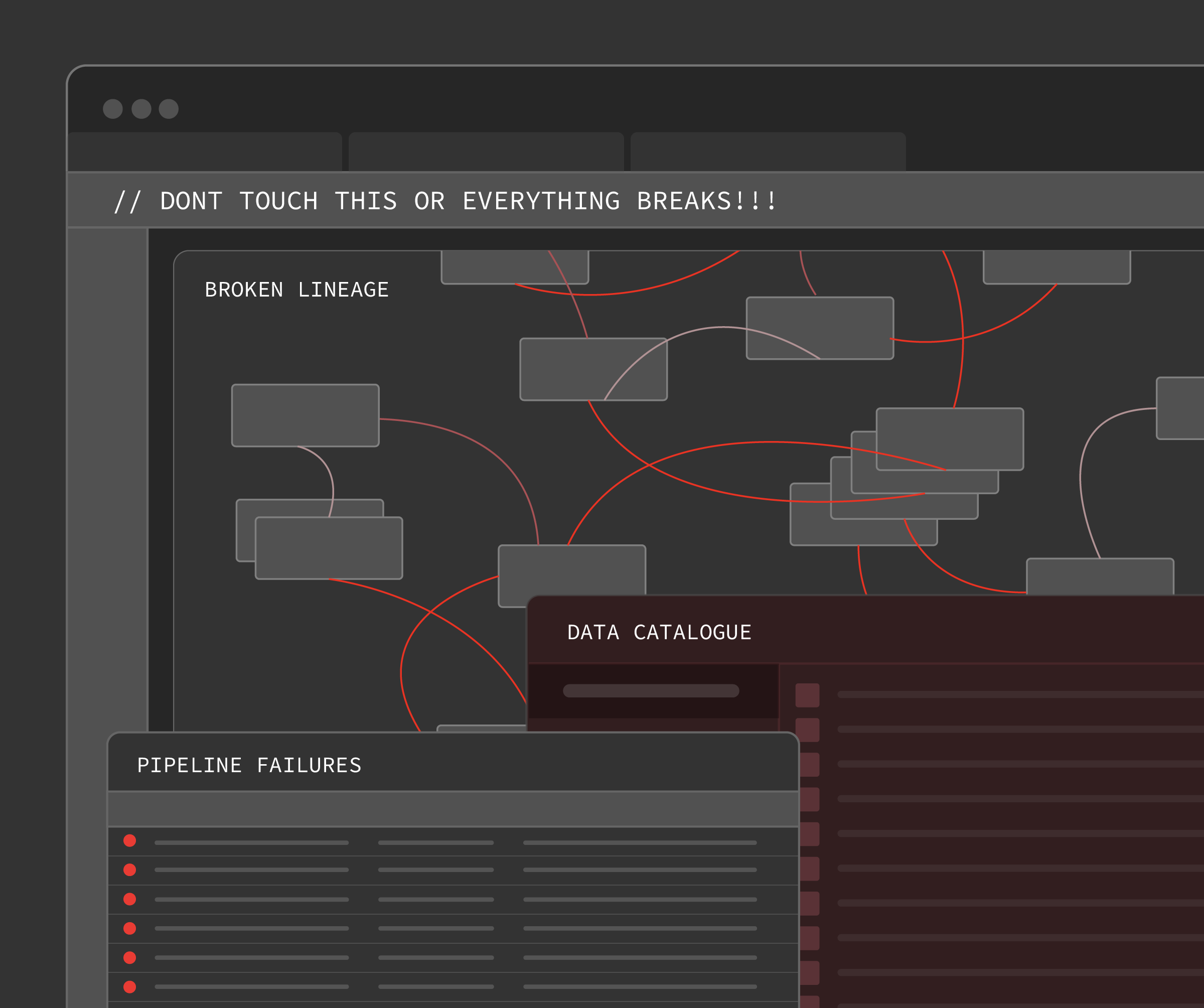The image size is (1204, 1008).
Task: Click the middle window control circle
Action: coord(141,109)
